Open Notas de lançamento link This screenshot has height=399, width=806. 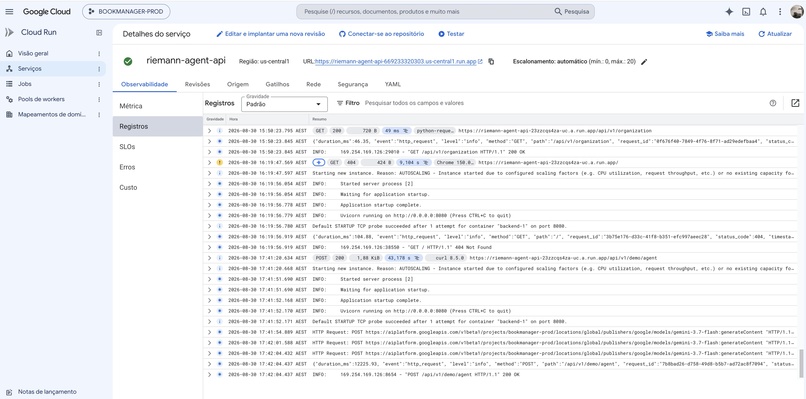tap(47, 392)
